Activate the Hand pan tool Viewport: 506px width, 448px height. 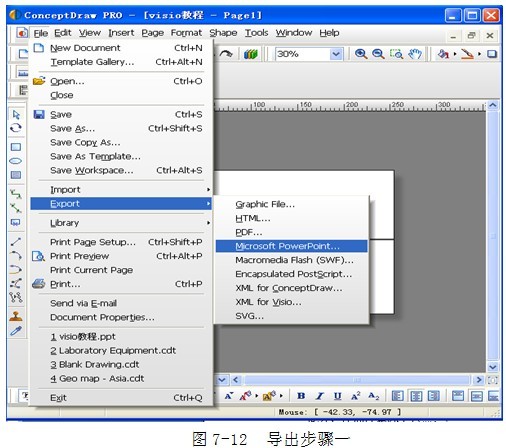[x=415, y=54]
